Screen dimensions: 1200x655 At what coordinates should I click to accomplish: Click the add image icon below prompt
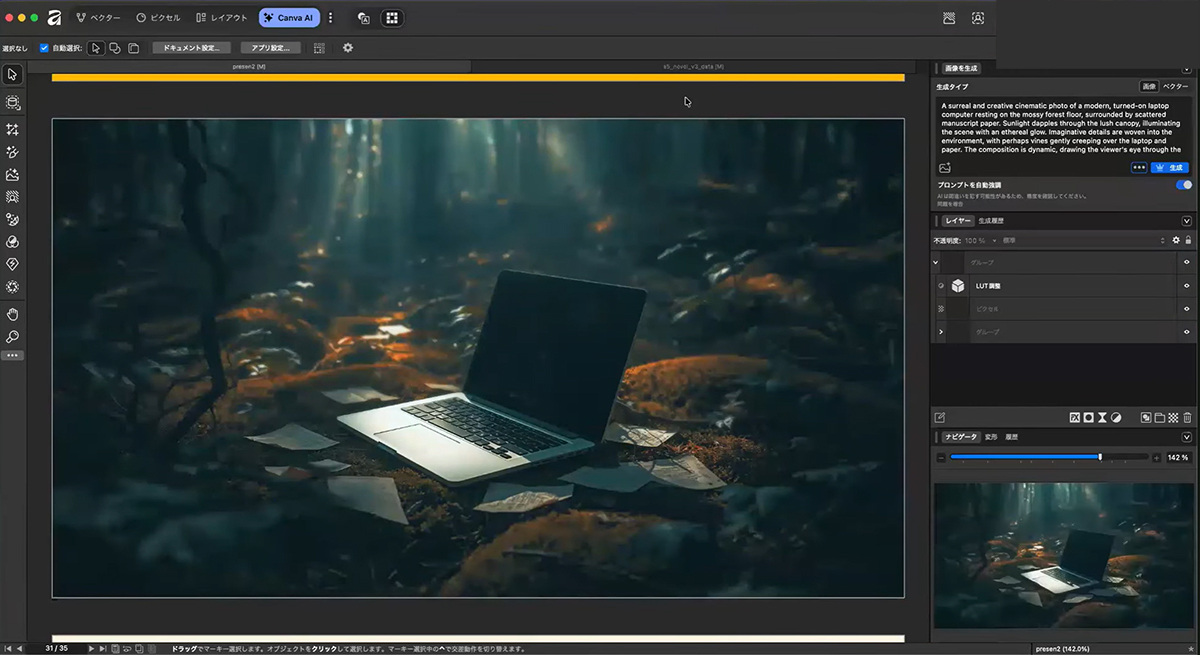945,168
